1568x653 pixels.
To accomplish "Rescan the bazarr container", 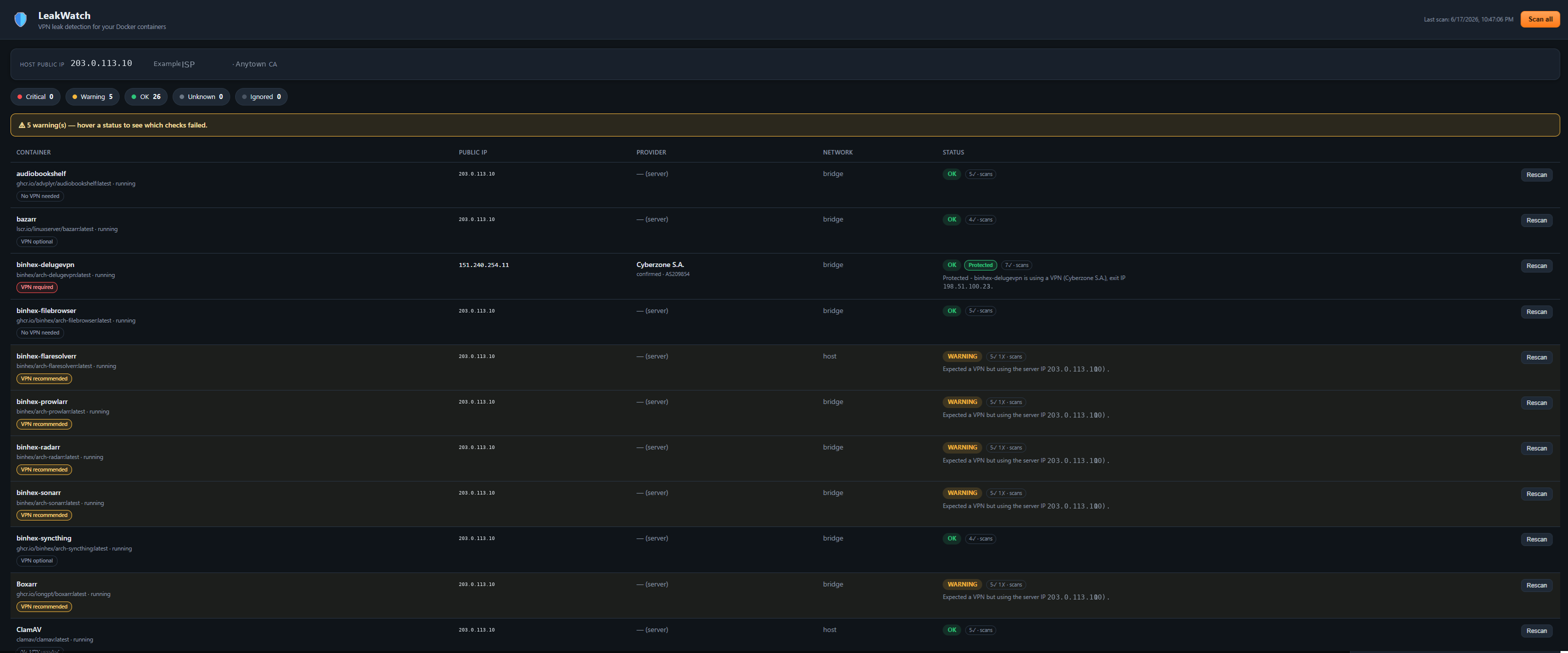I will (x=1536, y=220).
